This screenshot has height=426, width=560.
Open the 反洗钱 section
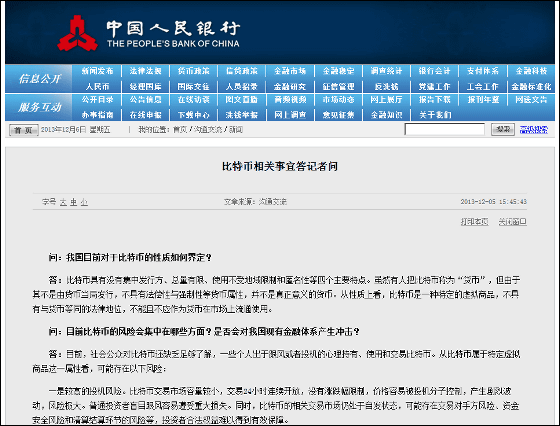point(386,86)
